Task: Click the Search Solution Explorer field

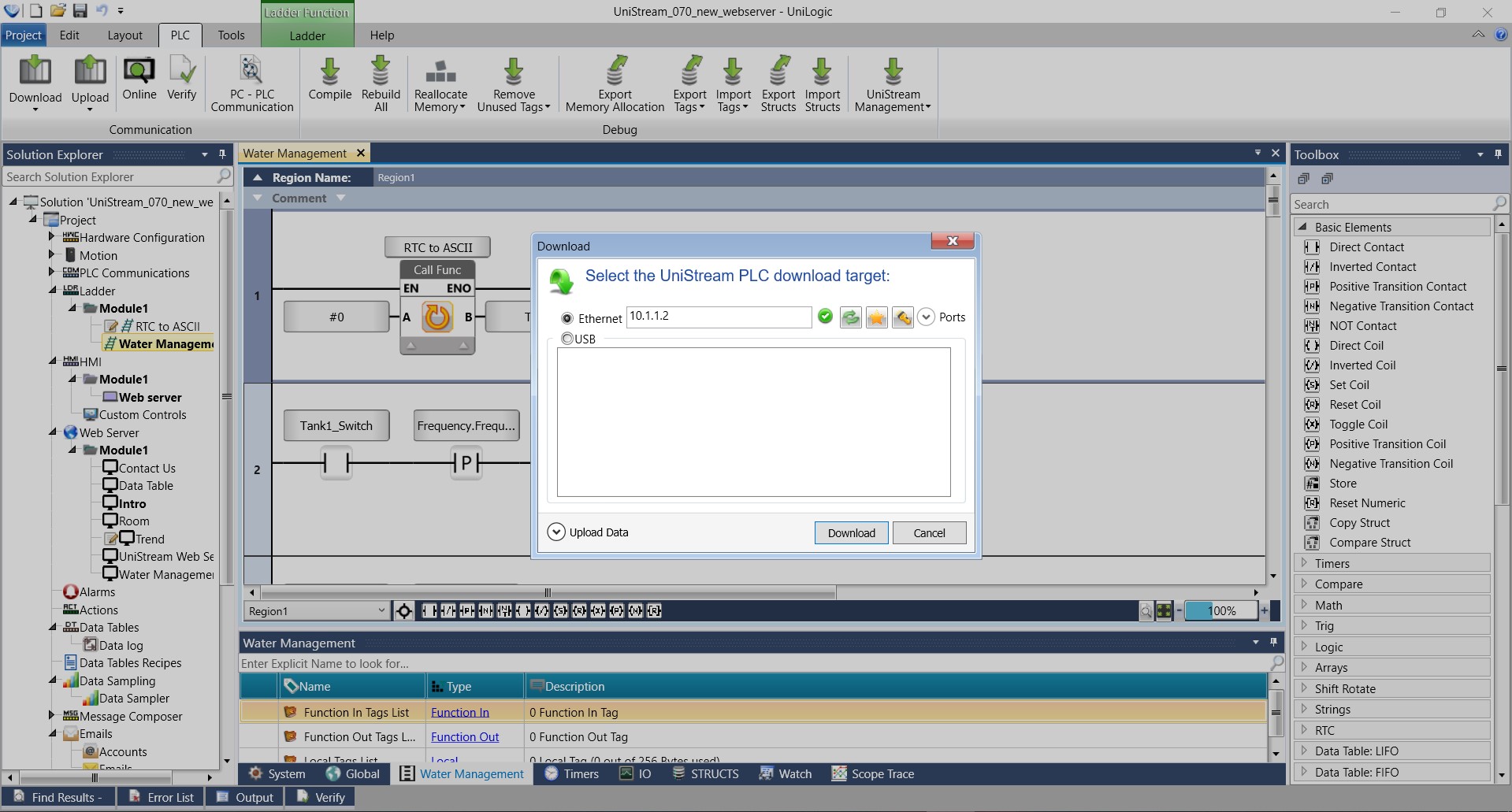Action: point(117,177)
